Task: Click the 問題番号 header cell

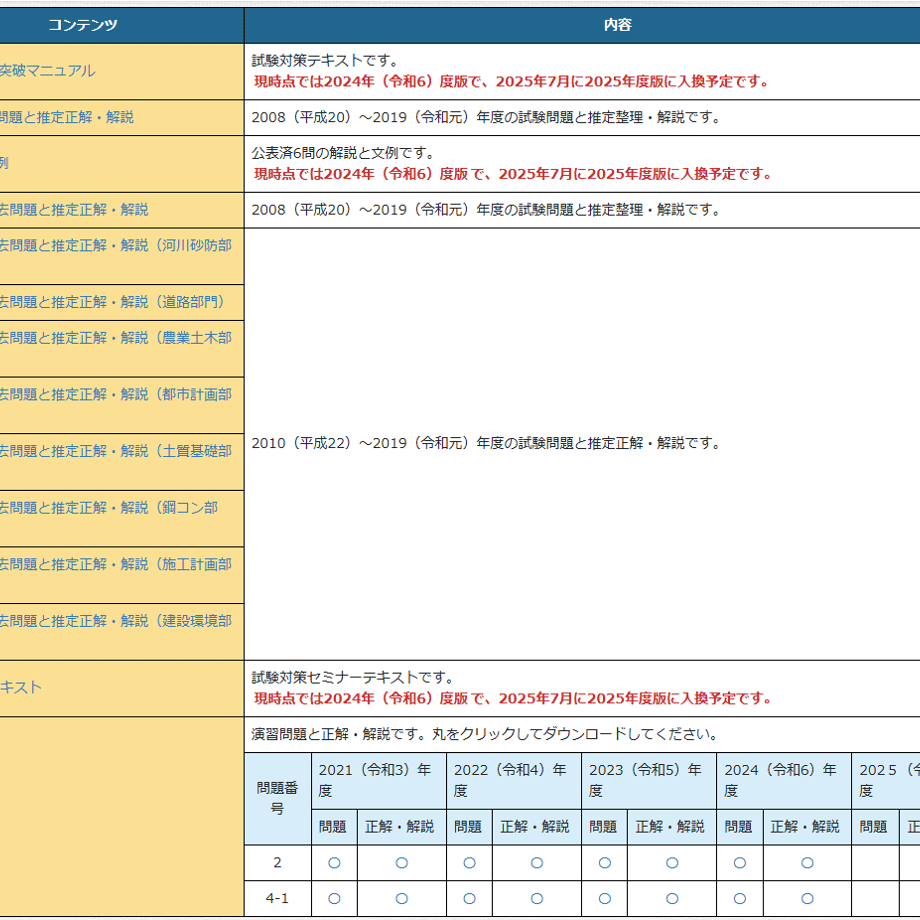Action: [278, 799]
